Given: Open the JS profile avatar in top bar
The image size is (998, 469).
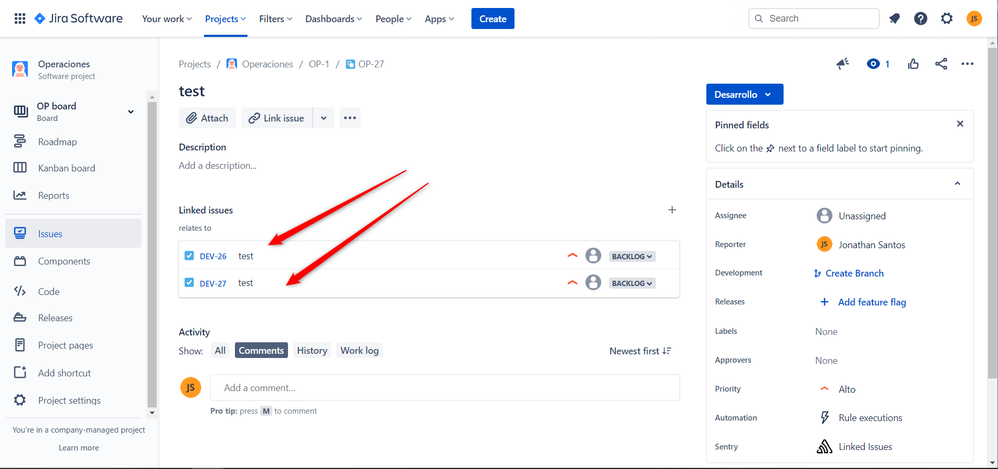Looking at the screenshot, I should (974, 18).
